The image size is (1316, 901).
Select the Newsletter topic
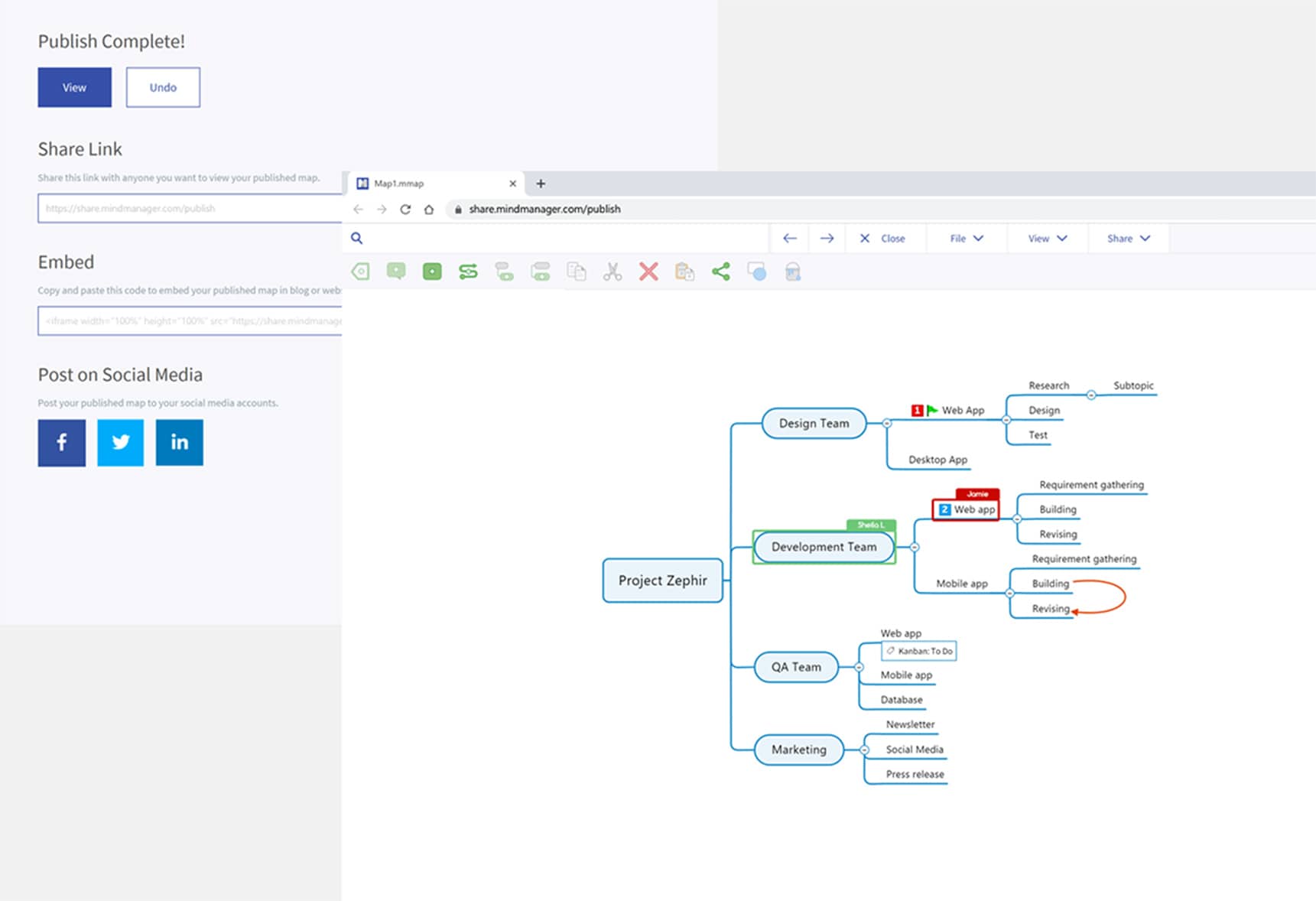[910, 724]
